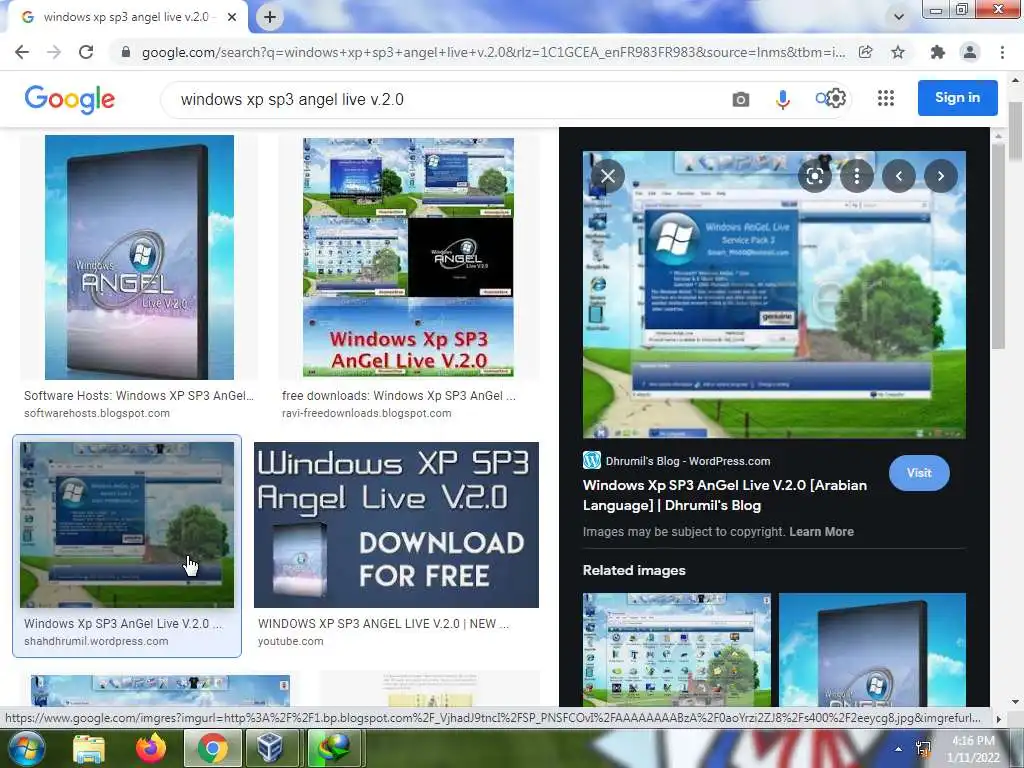
Task: Open the large preview image
Action: [x=774, y=295]
